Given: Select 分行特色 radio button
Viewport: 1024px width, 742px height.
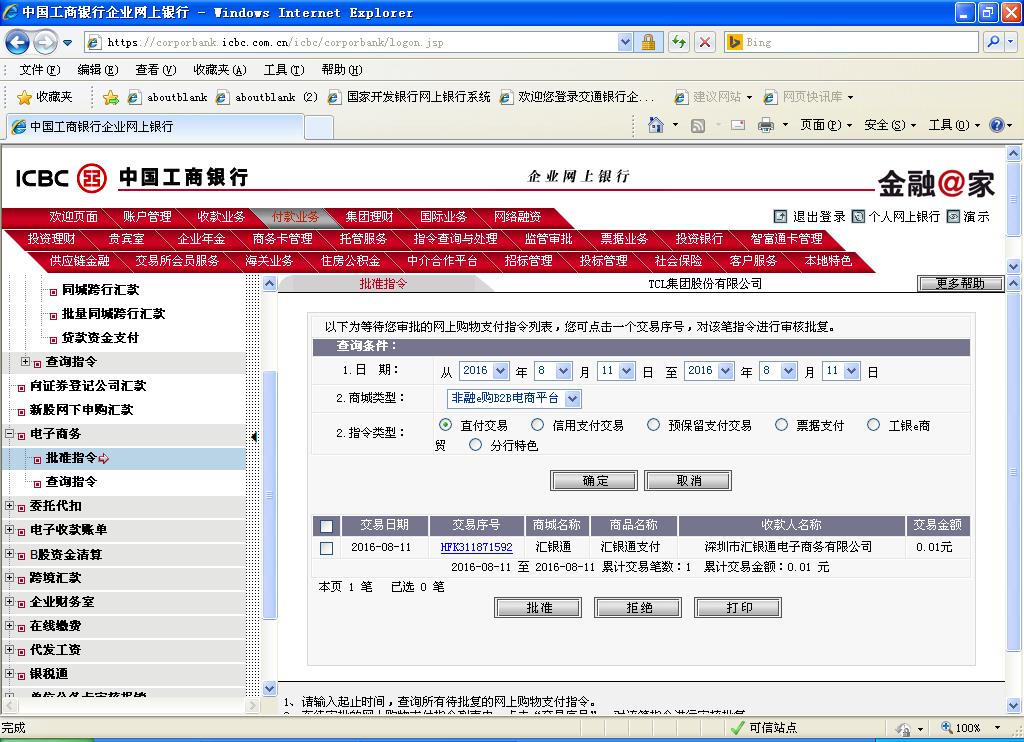Looking at the screenshot, I should 475,445.
